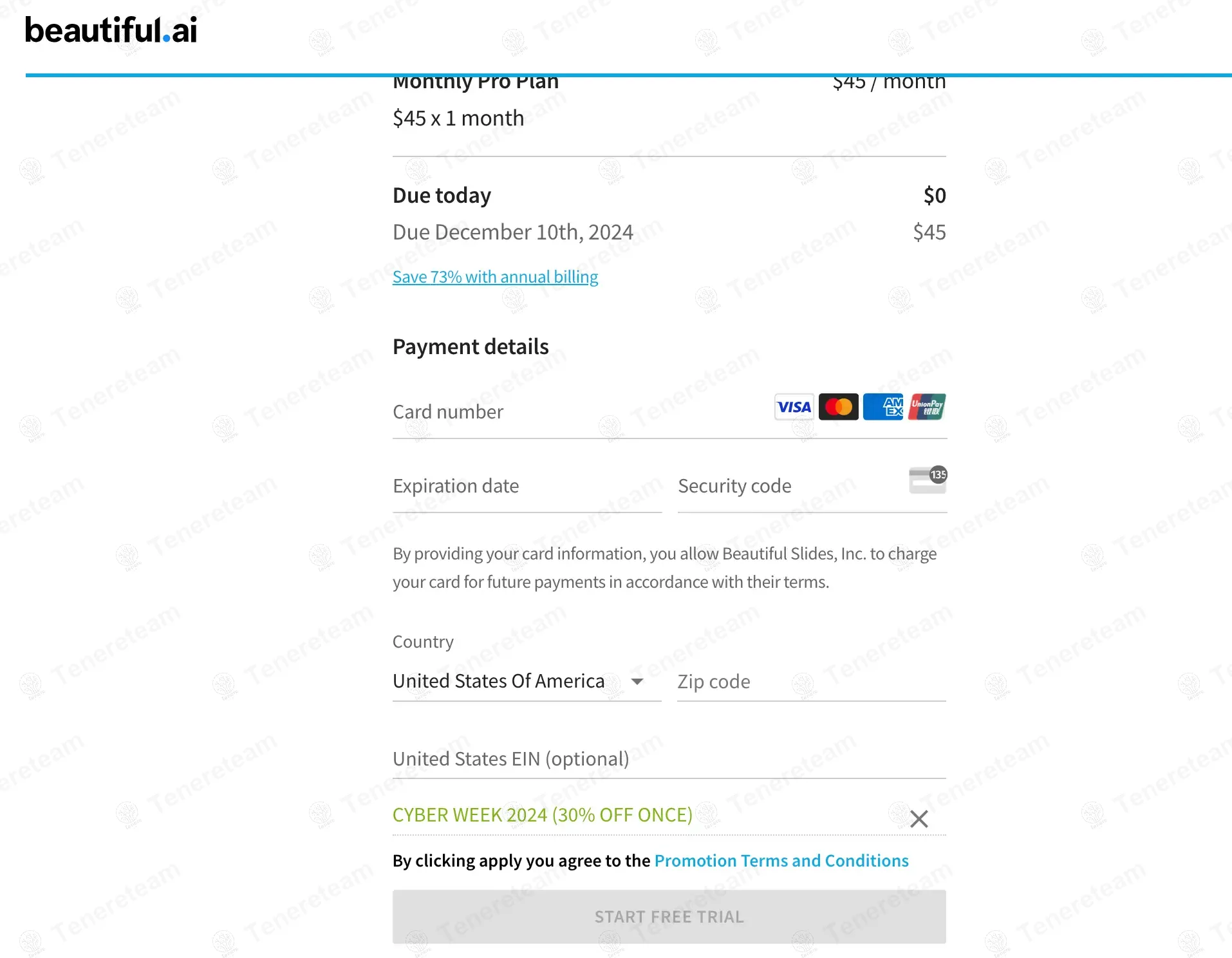Click the beautiful.ai logo
The image size is (1232, 958).
(111, 30)
